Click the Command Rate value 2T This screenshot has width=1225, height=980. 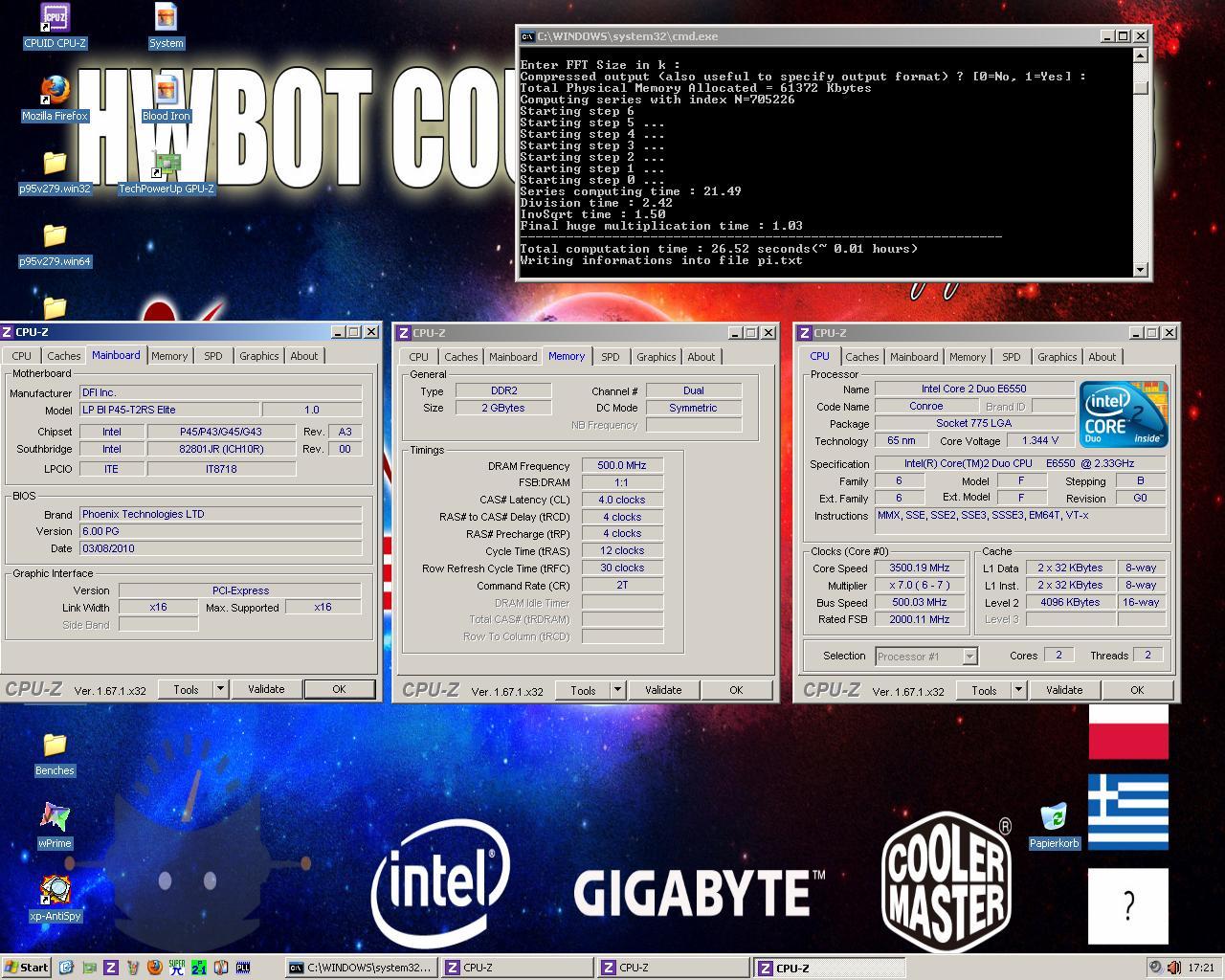point(622,585)
